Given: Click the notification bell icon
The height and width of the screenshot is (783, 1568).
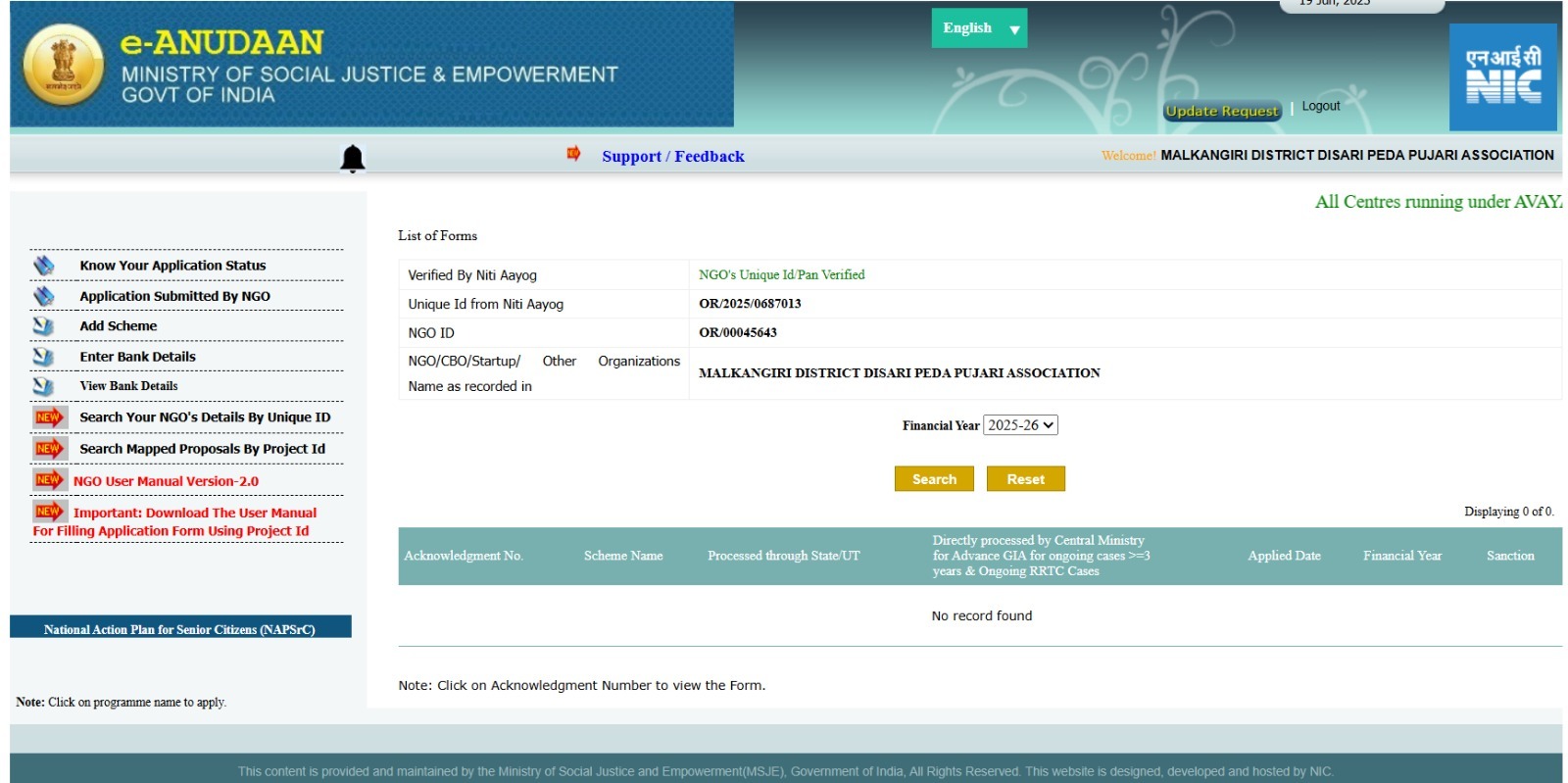Looking at the screenshot, I should coord(352,158).
